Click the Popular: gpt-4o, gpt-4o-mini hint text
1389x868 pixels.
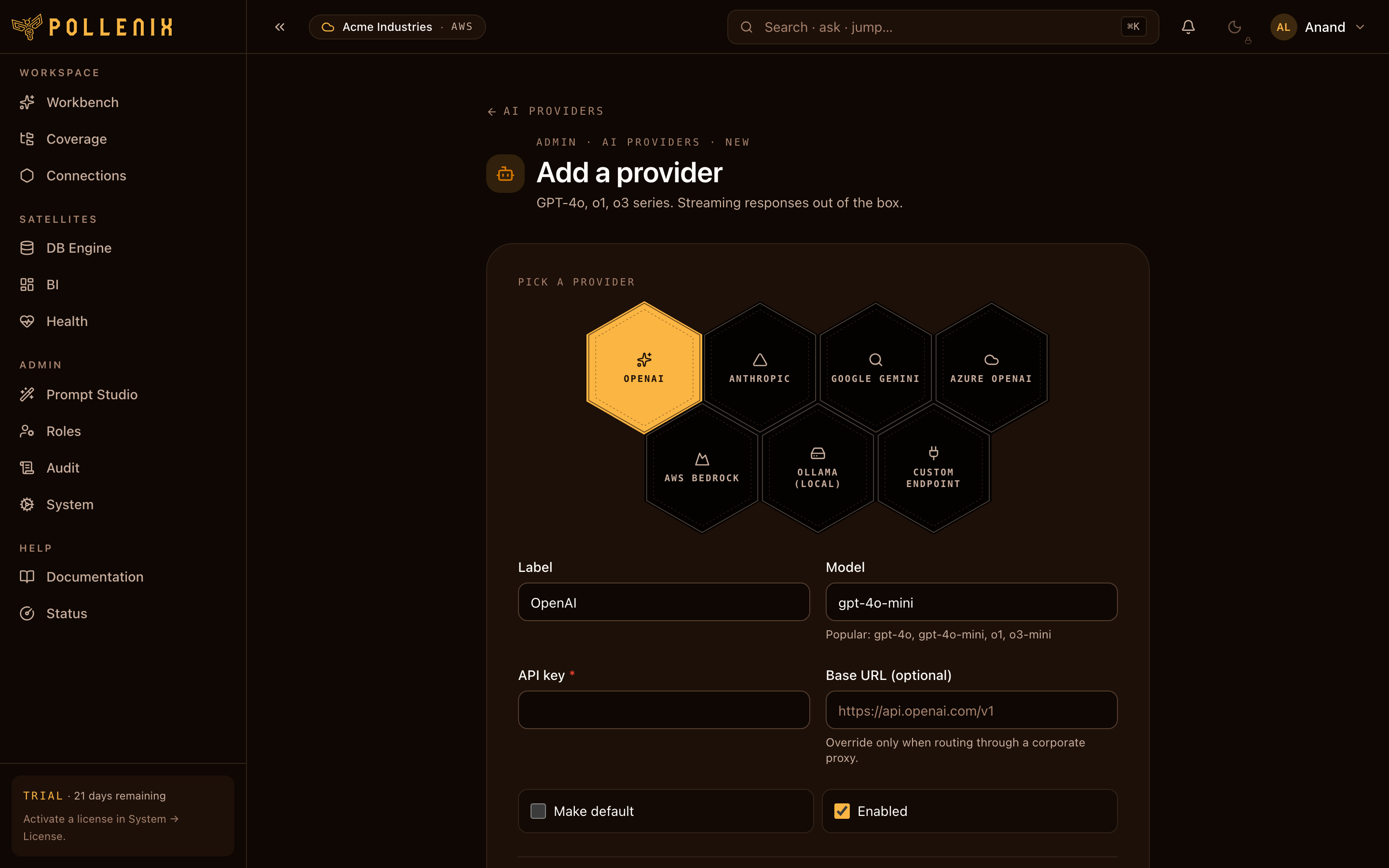click(x=939, y=634)
